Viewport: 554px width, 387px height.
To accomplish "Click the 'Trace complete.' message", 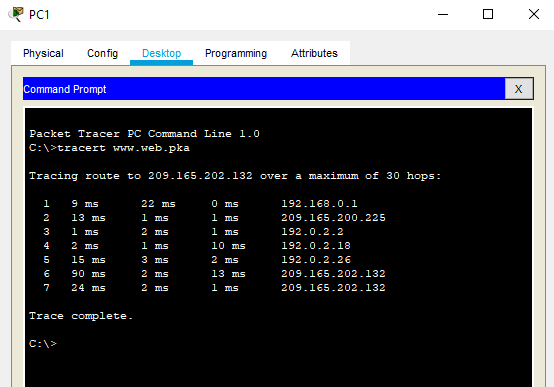I will point(81,316).
